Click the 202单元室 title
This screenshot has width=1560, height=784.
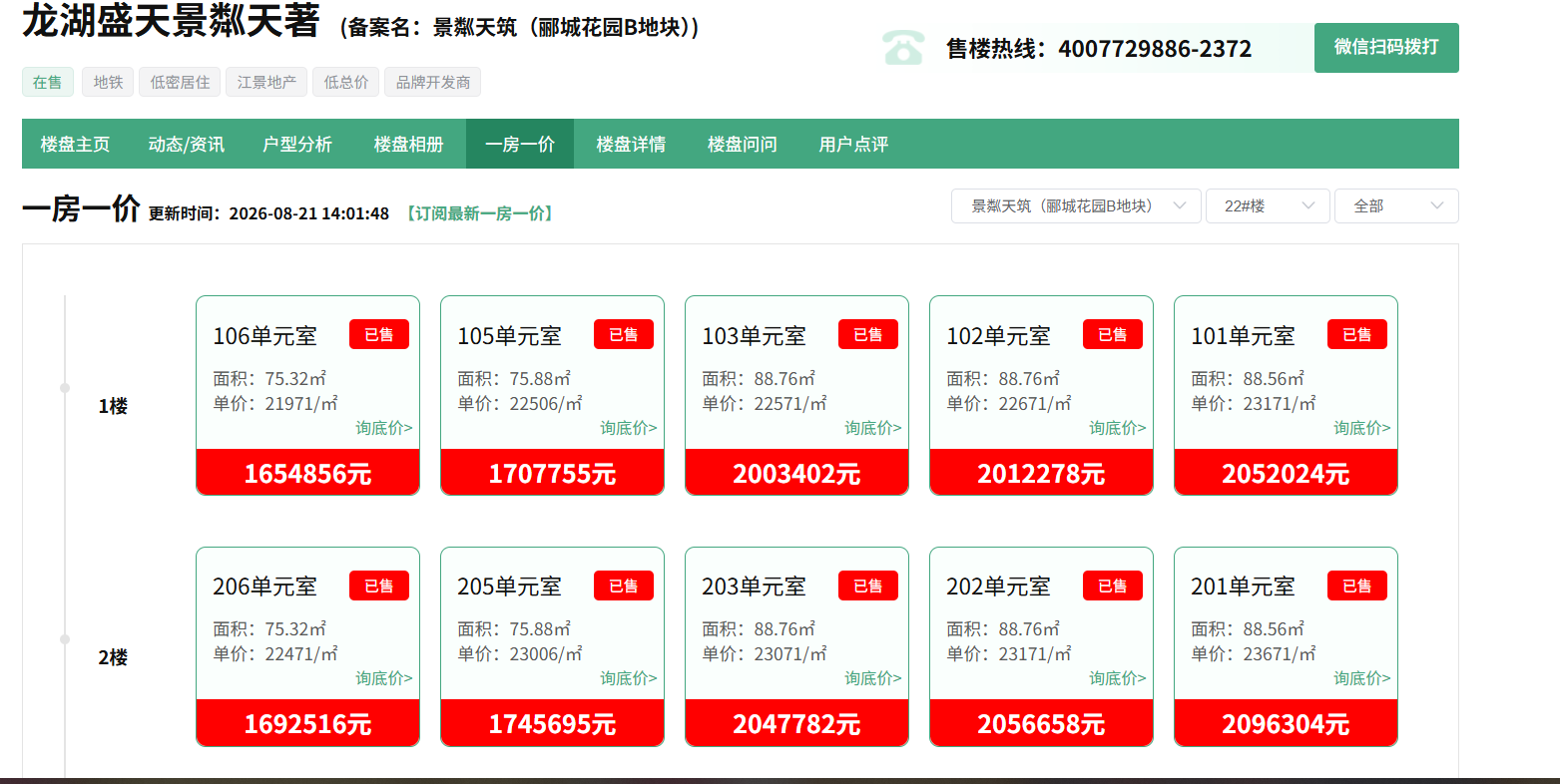998,587
